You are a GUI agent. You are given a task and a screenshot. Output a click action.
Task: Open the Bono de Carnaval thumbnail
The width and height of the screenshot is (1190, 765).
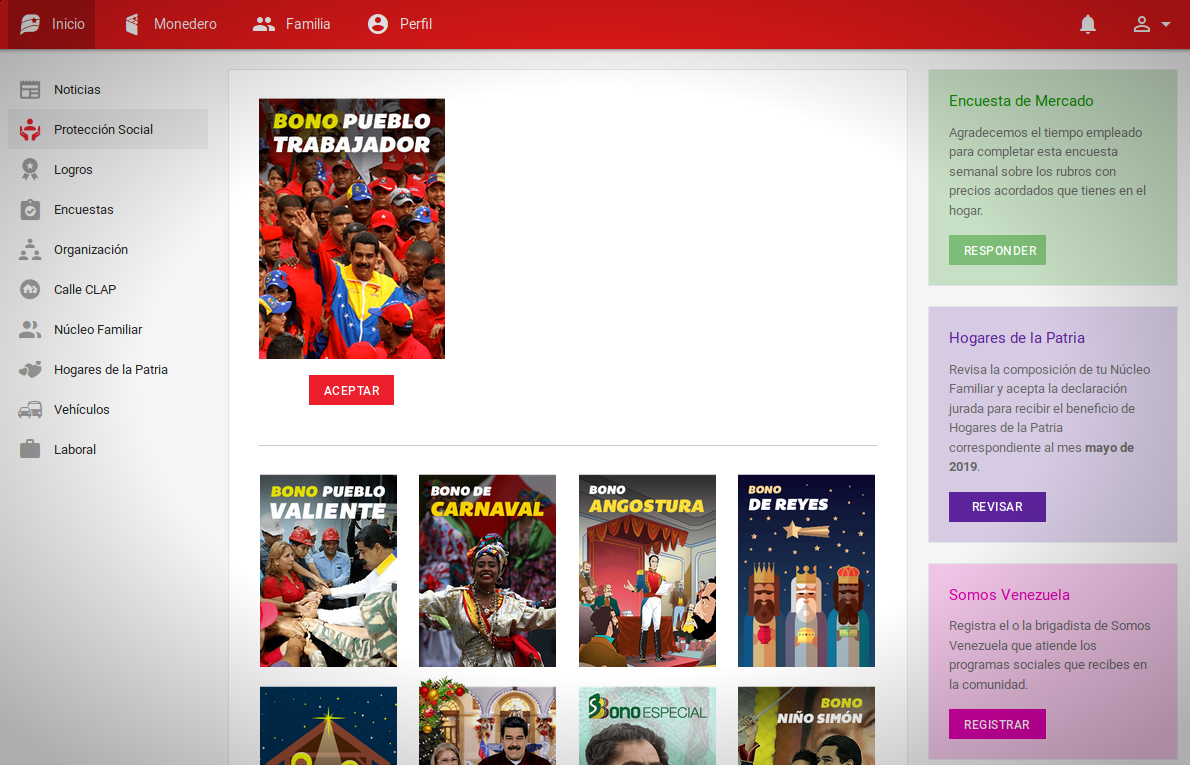[487, 570]
